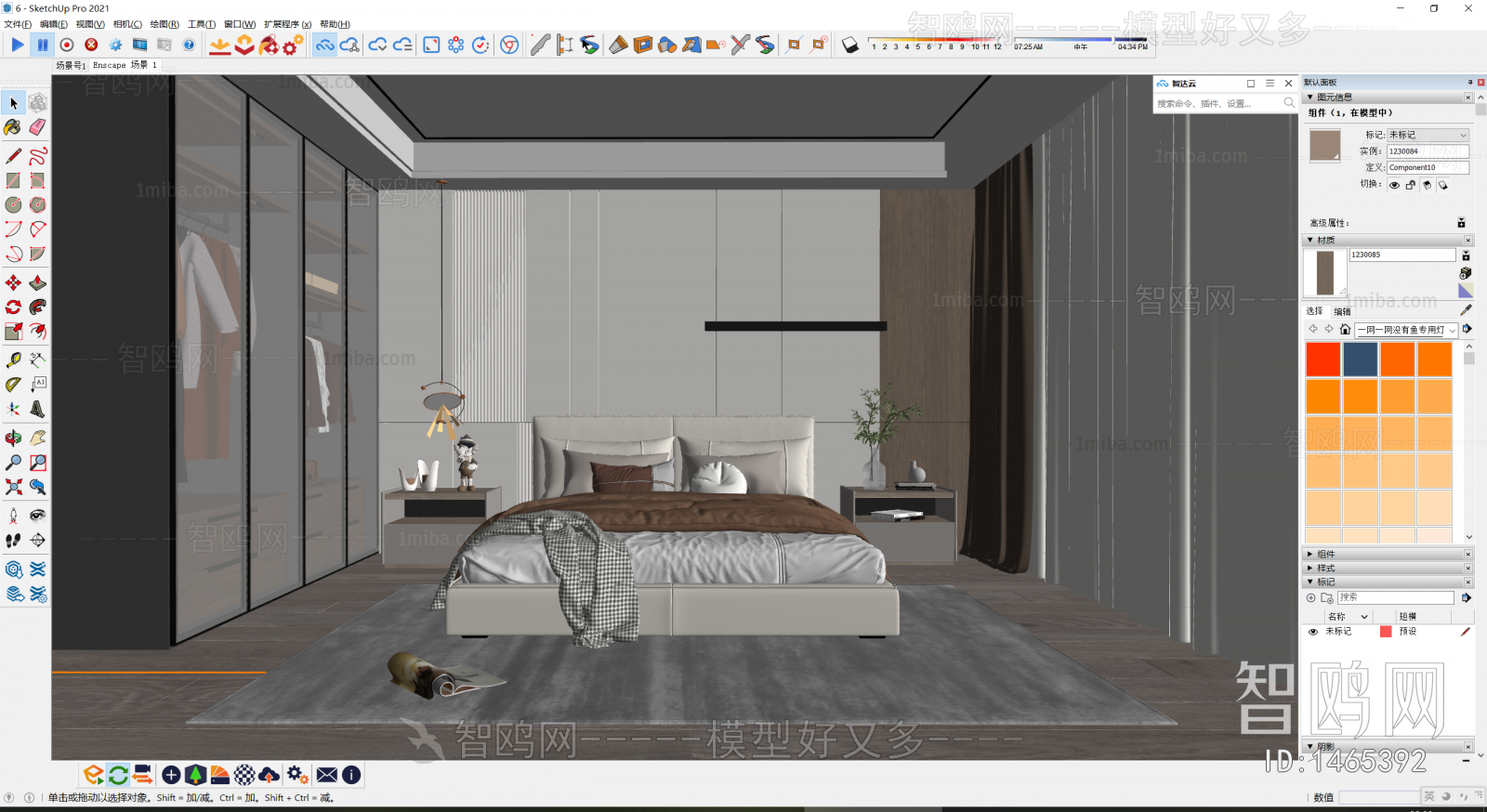
Task: Click the info icon in bottom toolbar
Action: point(351,775)
